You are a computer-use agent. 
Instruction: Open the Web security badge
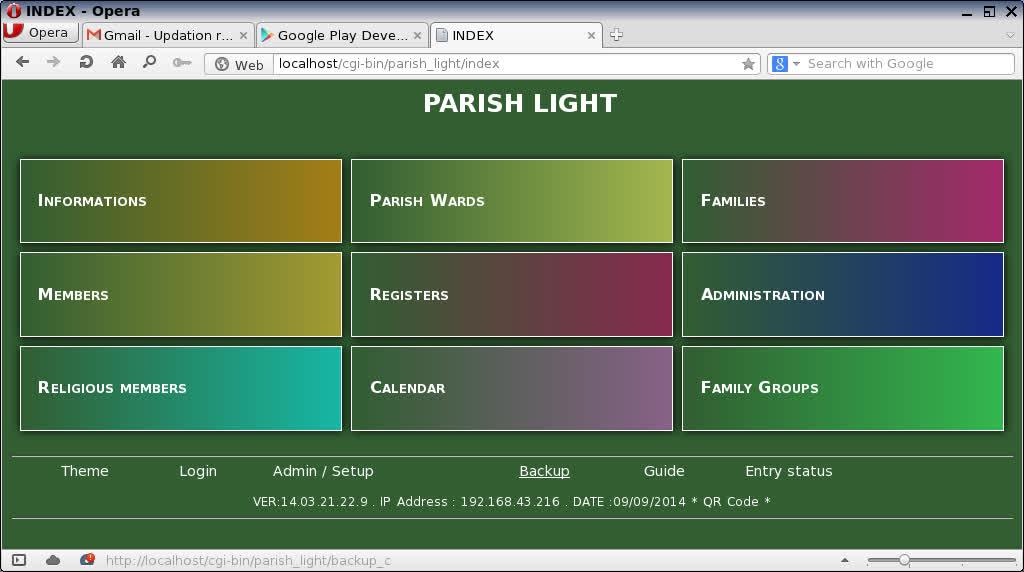click(239, 65)
